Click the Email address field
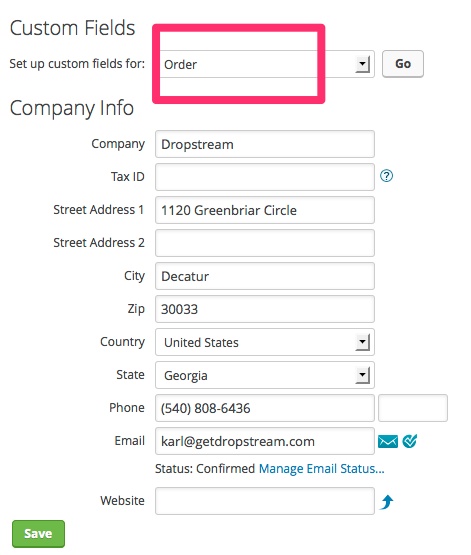The height and width of the screenshot is (555, 471). point(265,441)
